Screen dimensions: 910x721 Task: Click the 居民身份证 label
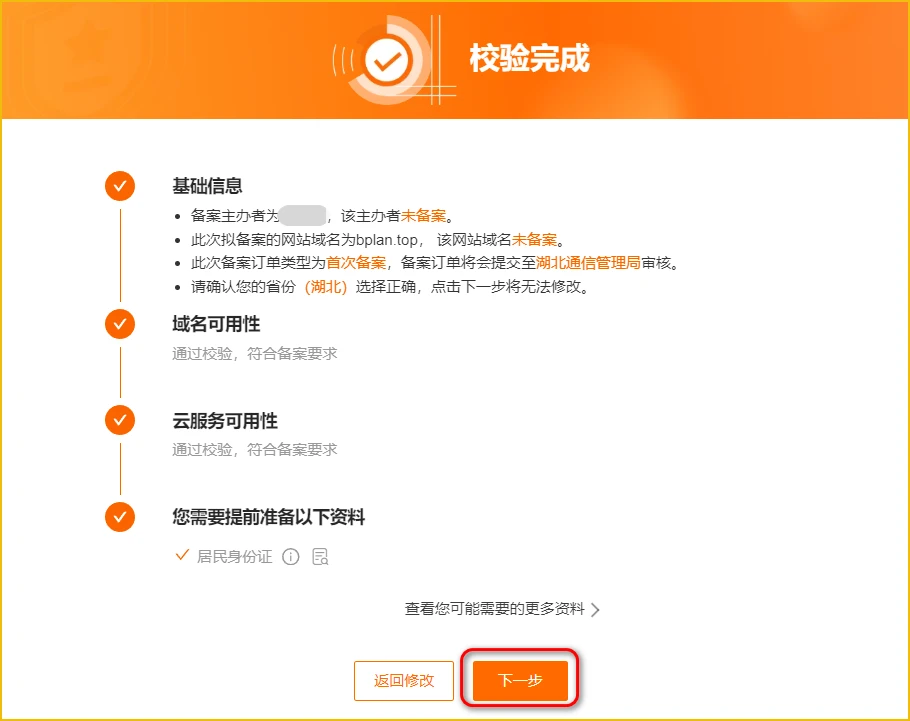pos(234,557)
